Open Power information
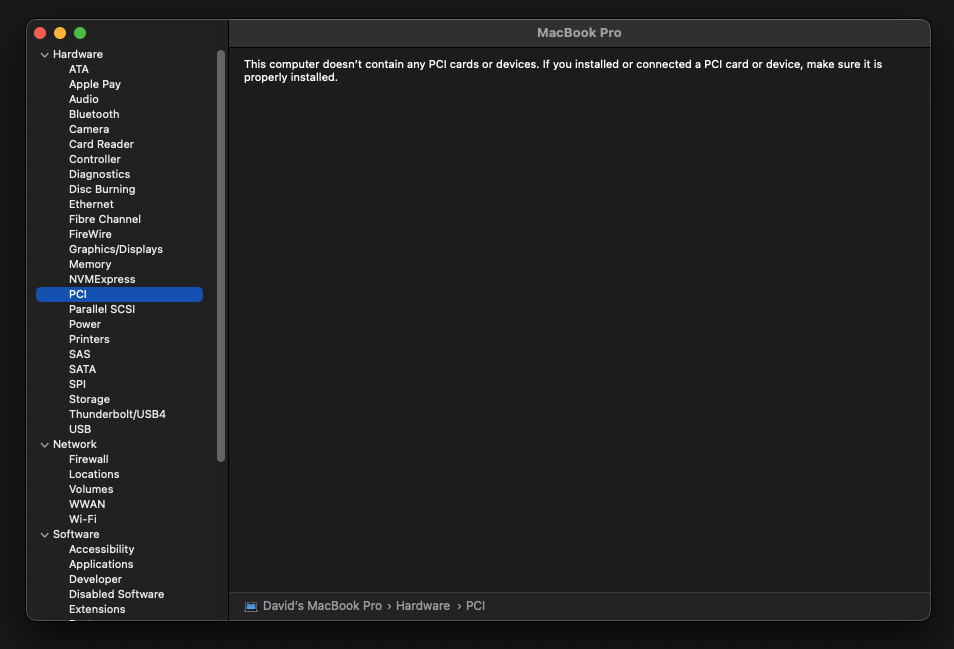The image size is (954, 649). click(85, 324)
